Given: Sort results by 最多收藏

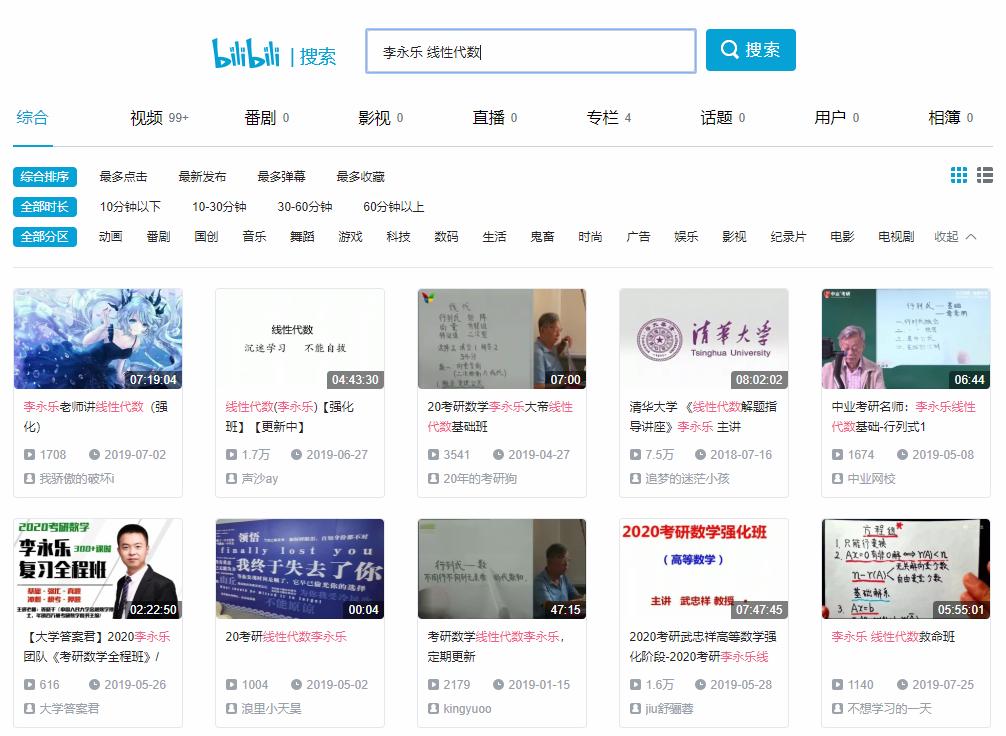Looking at the screenshot, I should pyautogui.click(x=361, y=176).
